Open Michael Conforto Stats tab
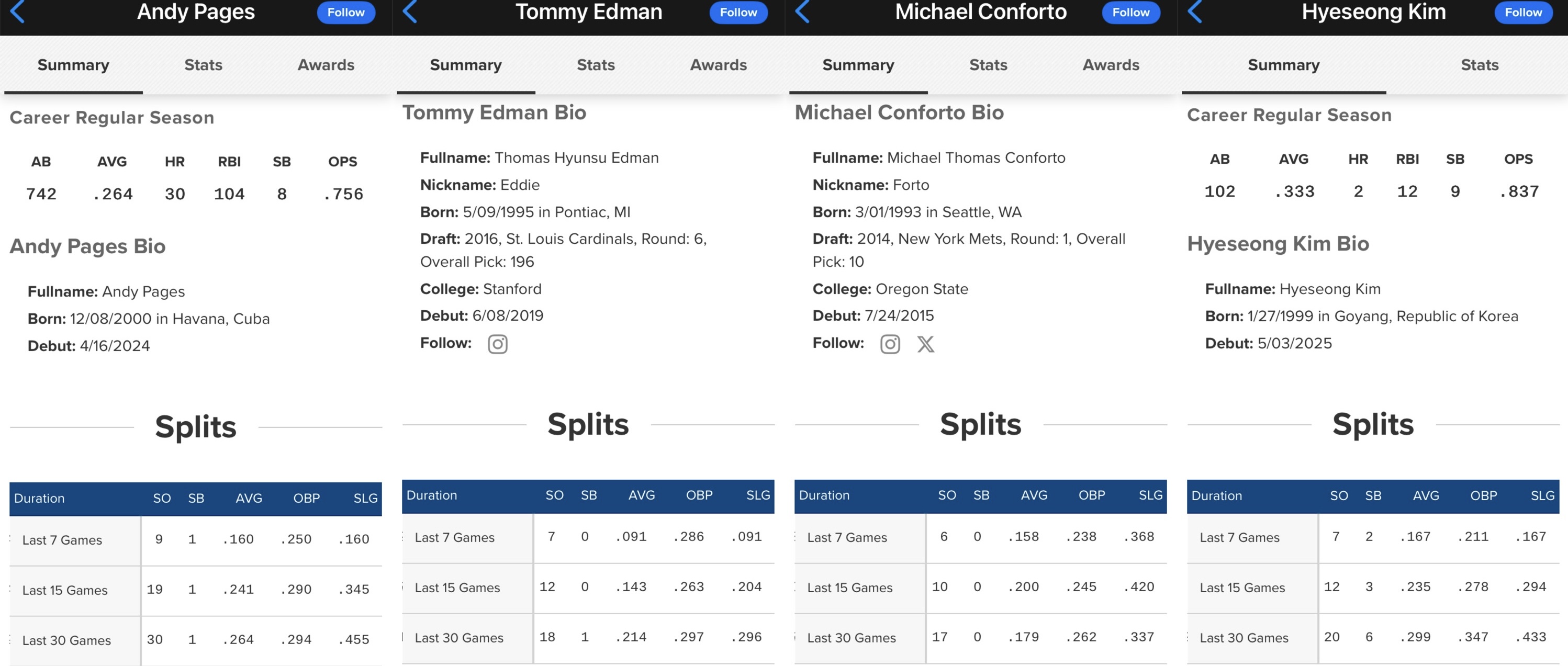 click(989, 65)
